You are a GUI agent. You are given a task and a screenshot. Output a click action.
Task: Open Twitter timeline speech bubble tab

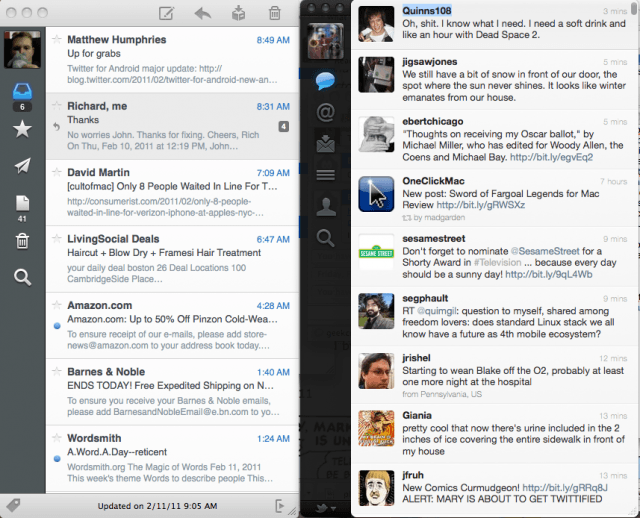pos(325,81)
